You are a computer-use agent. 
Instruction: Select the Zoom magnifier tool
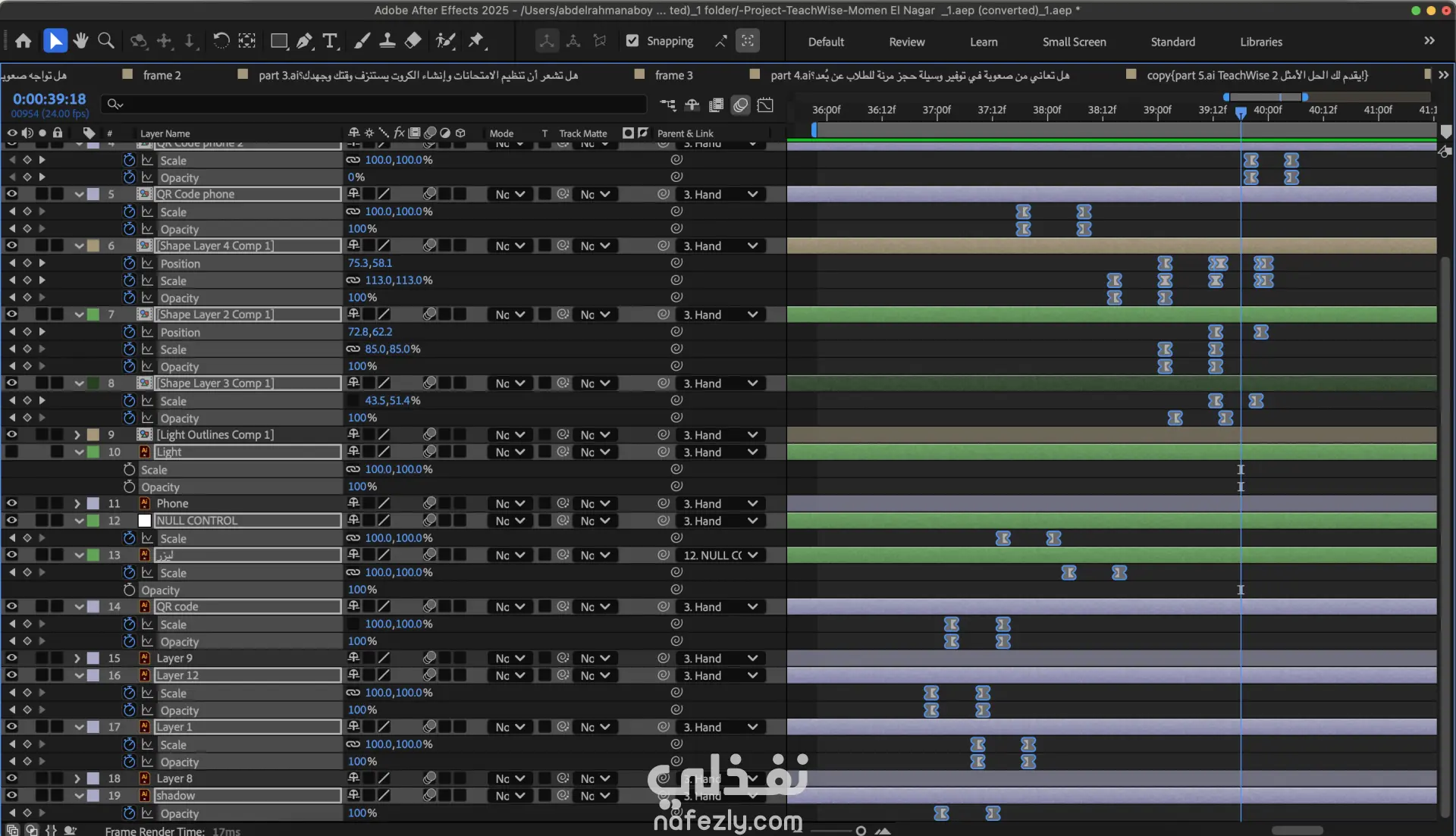106,41
